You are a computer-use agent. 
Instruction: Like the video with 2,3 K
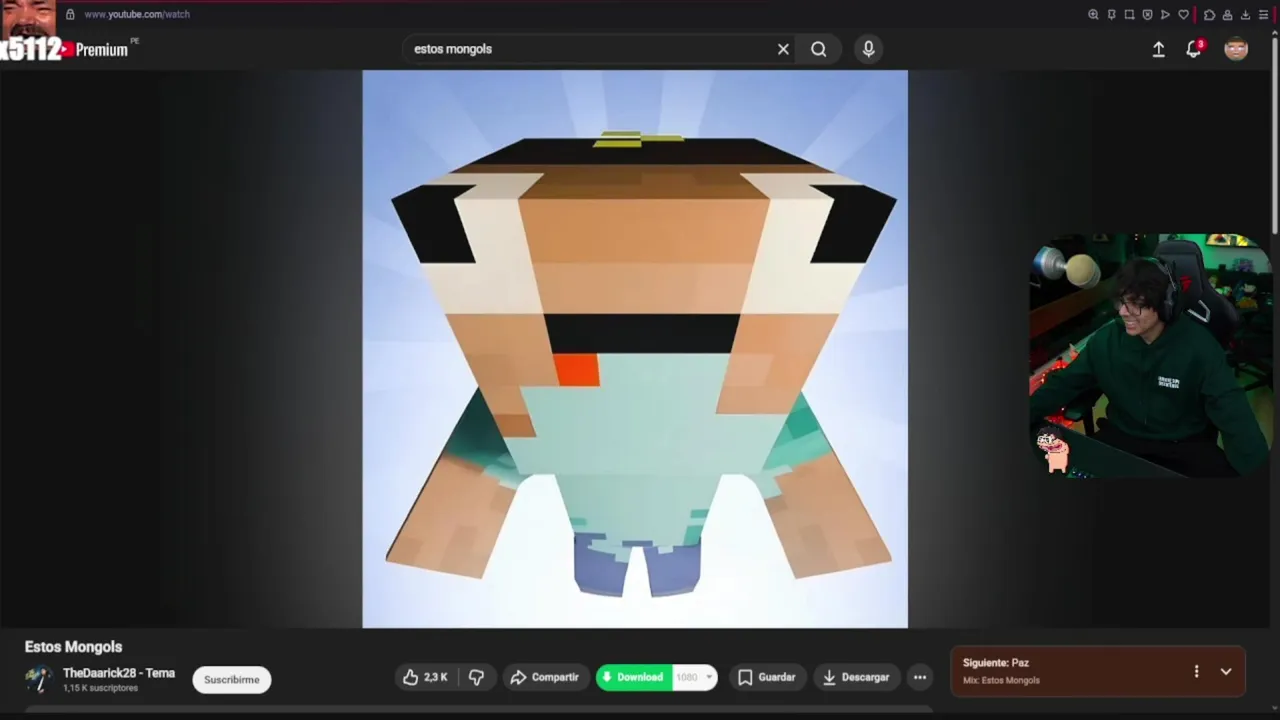pyautogui.click(x=425, y=678)
